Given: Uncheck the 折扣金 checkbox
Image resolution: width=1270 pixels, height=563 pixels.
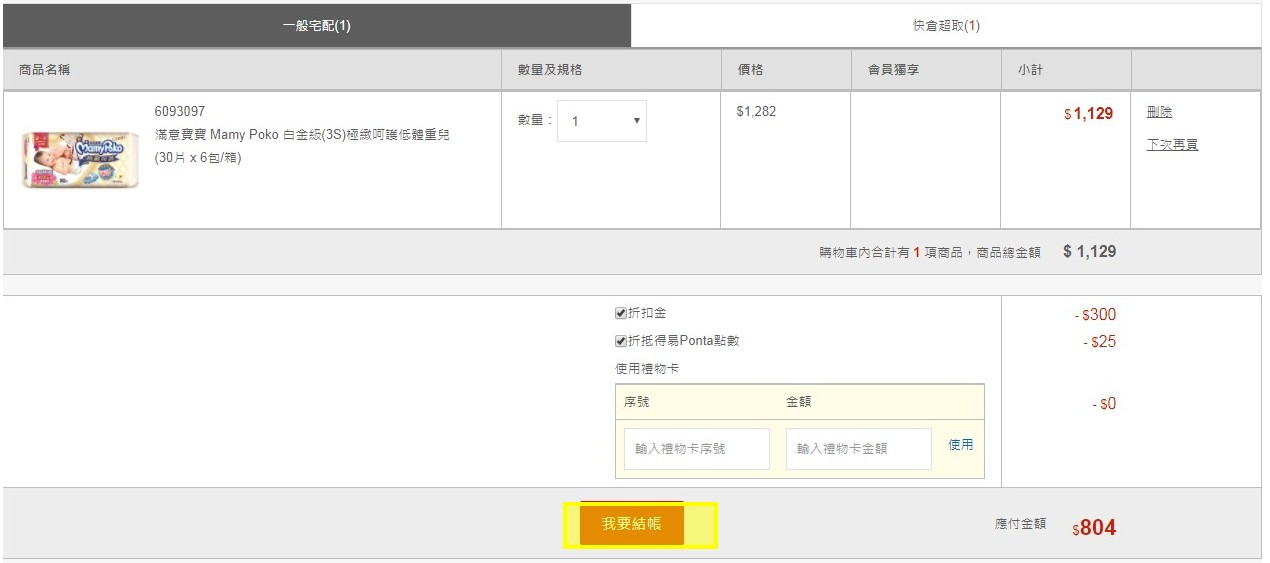Looking at the screenshot, I should (620, 313).
